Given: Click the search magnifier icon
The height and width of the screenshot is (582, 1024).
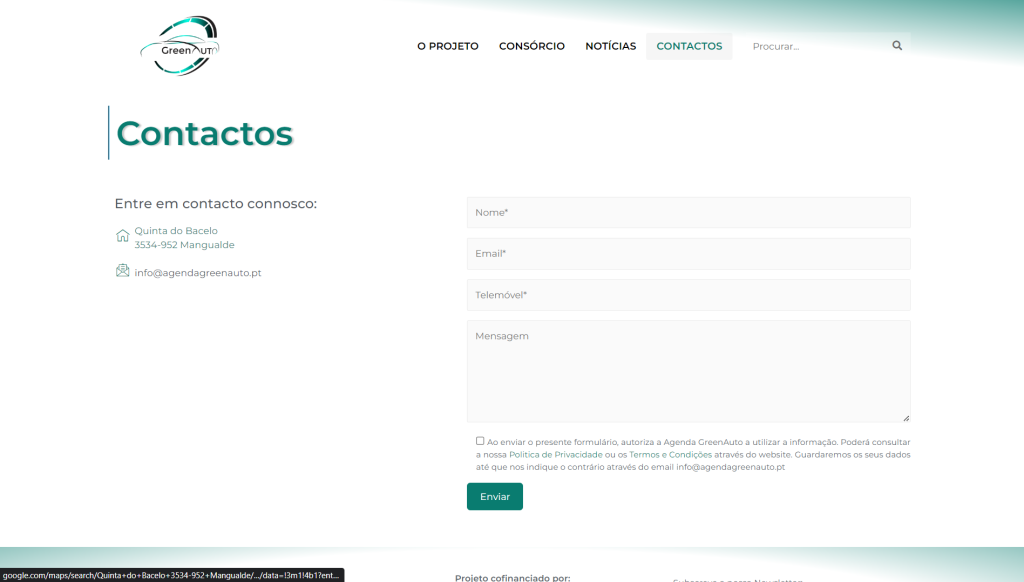Looking at the screenshot, I should (x=897, y=46).
